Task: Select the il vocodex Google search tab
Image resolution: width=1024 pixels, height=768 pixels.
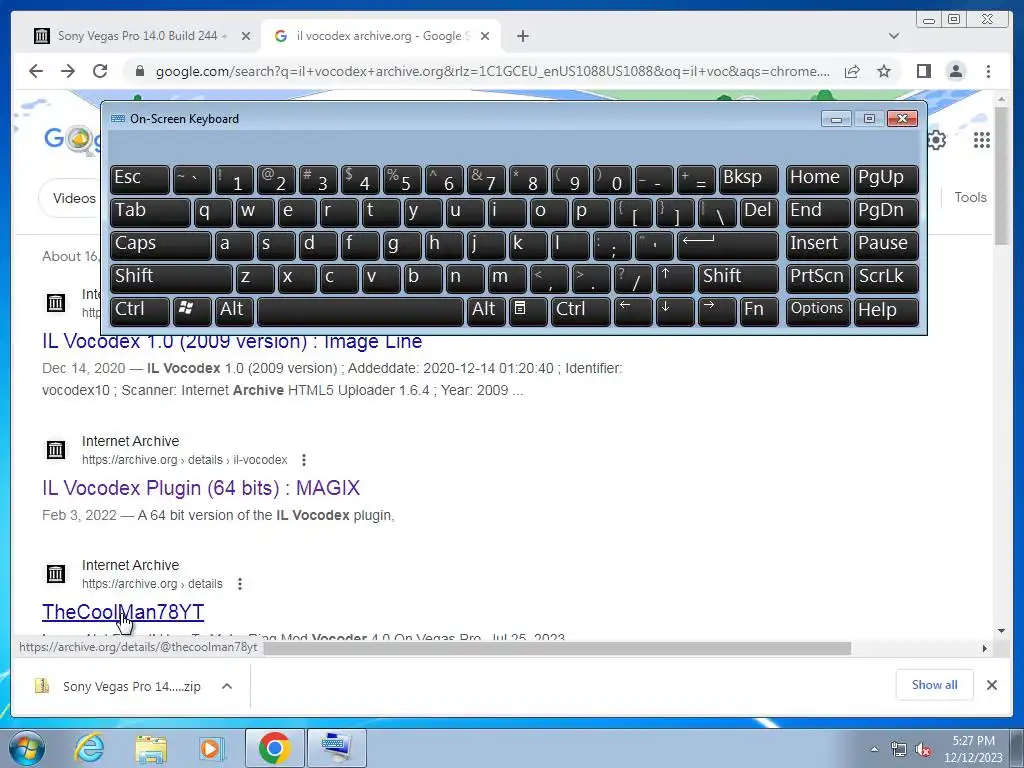Action: click(x=381, y=36)
